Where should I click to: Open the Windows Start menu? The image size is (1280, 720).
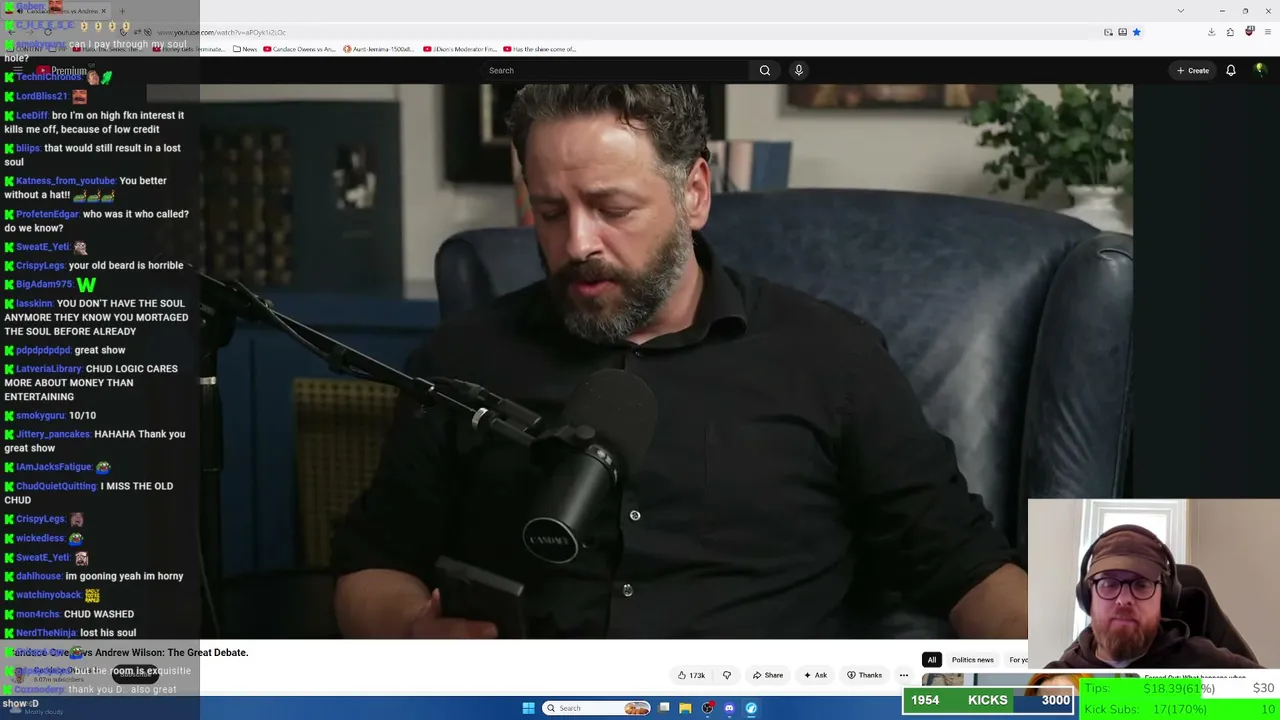click(528, 708)
